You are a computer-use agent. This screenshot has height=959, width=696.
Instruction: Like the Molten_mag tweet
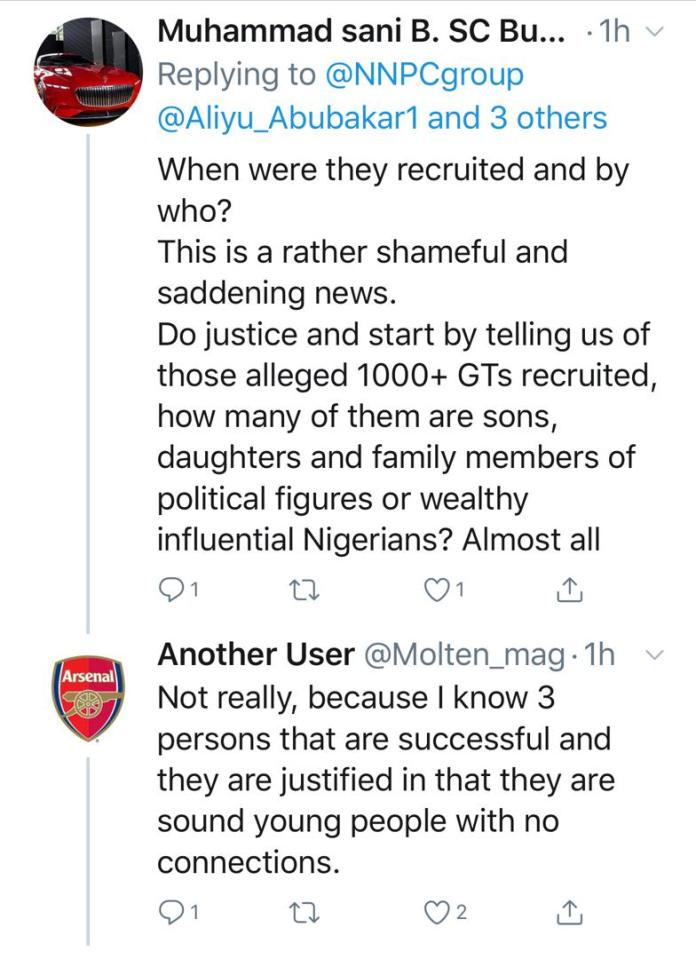point(437,911)
